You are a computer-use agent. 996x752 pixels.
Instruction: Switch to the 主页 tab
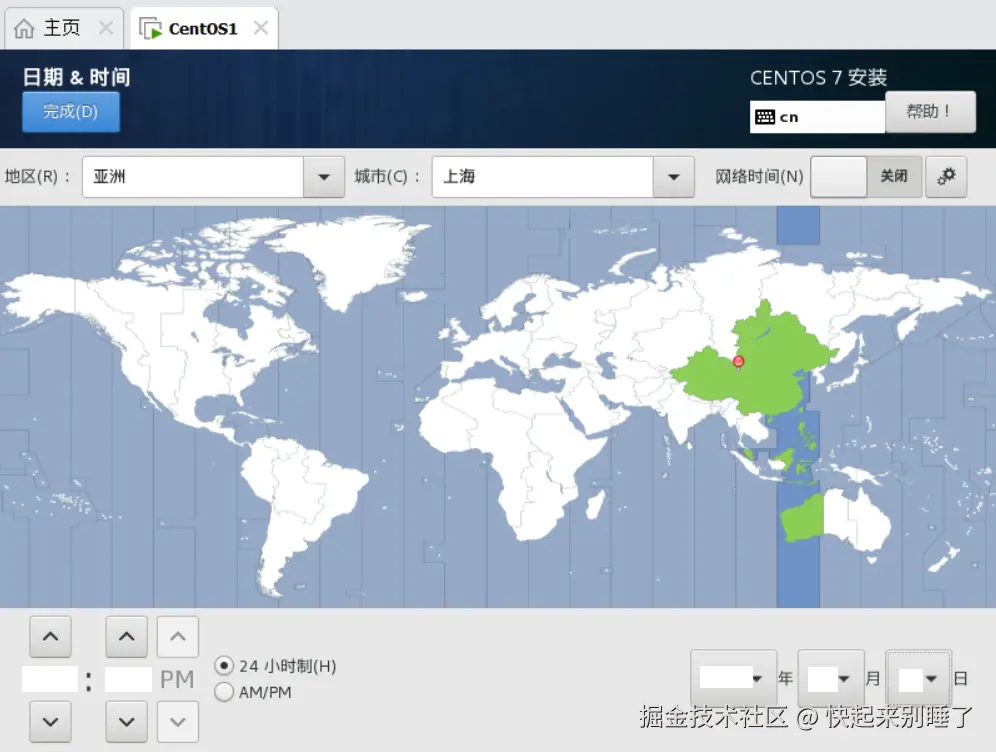[62, 29]
